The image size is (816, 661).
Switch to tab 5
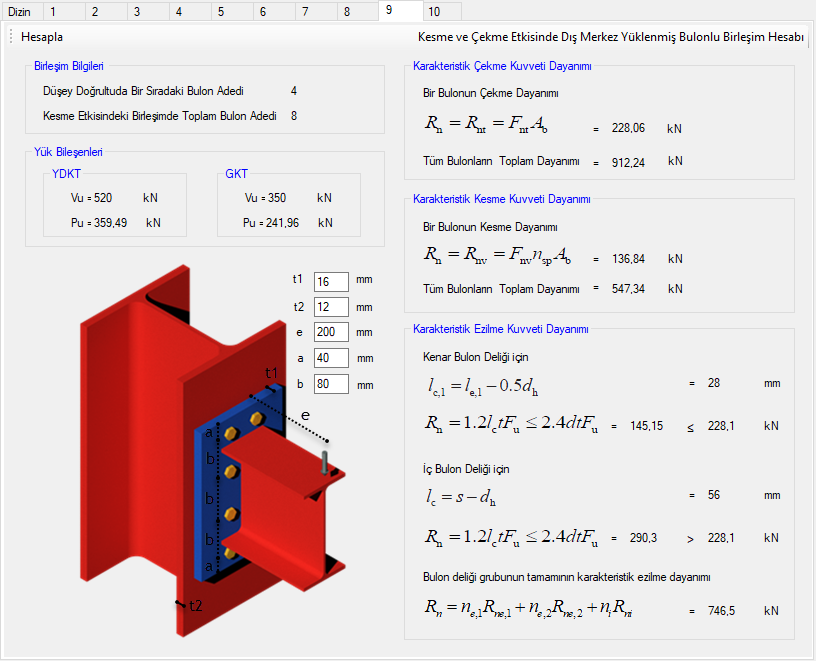point(232,12)
